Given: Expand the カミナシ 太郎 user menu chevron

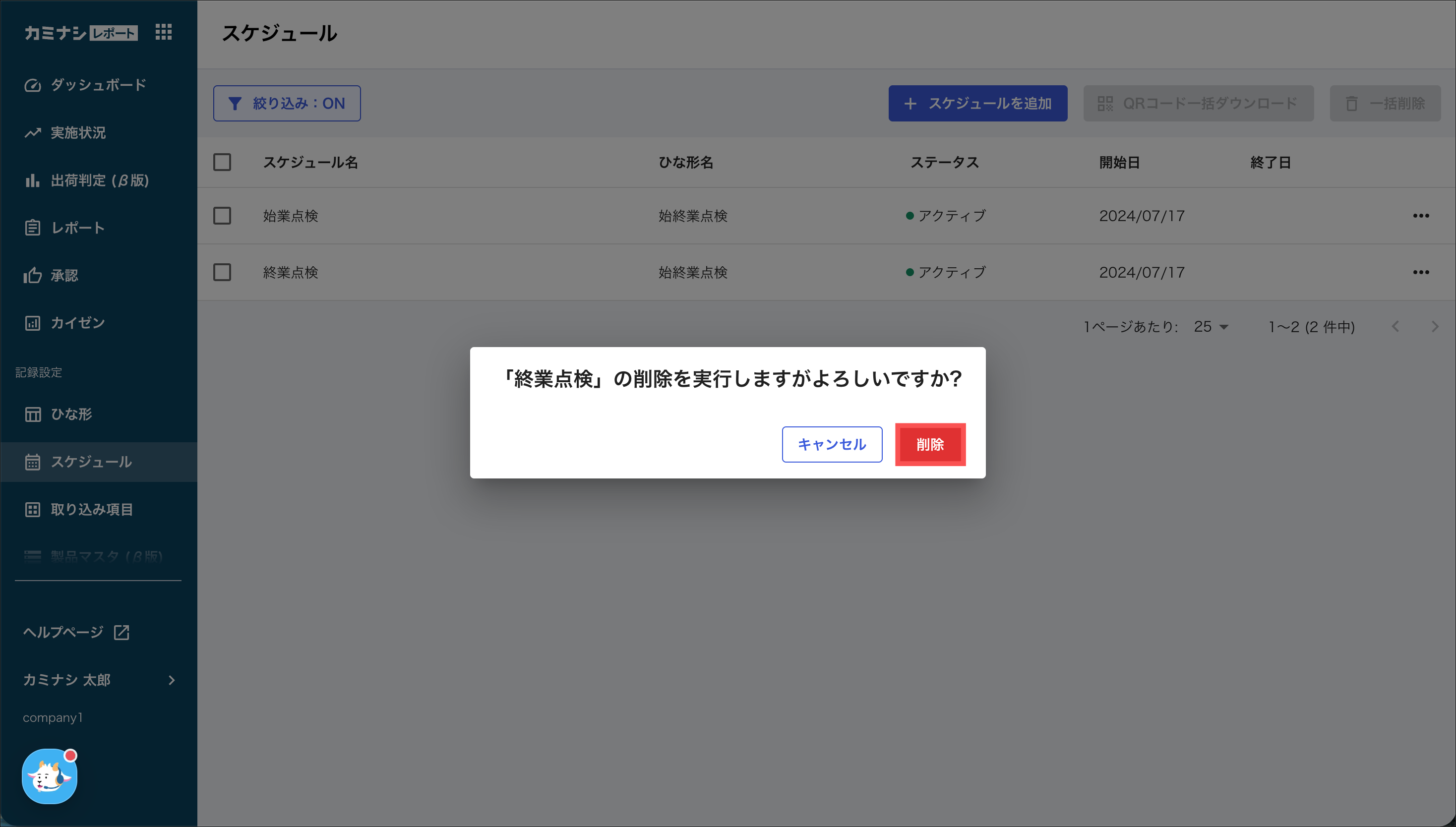Looking at the screenshot, I should click(172, 680).
